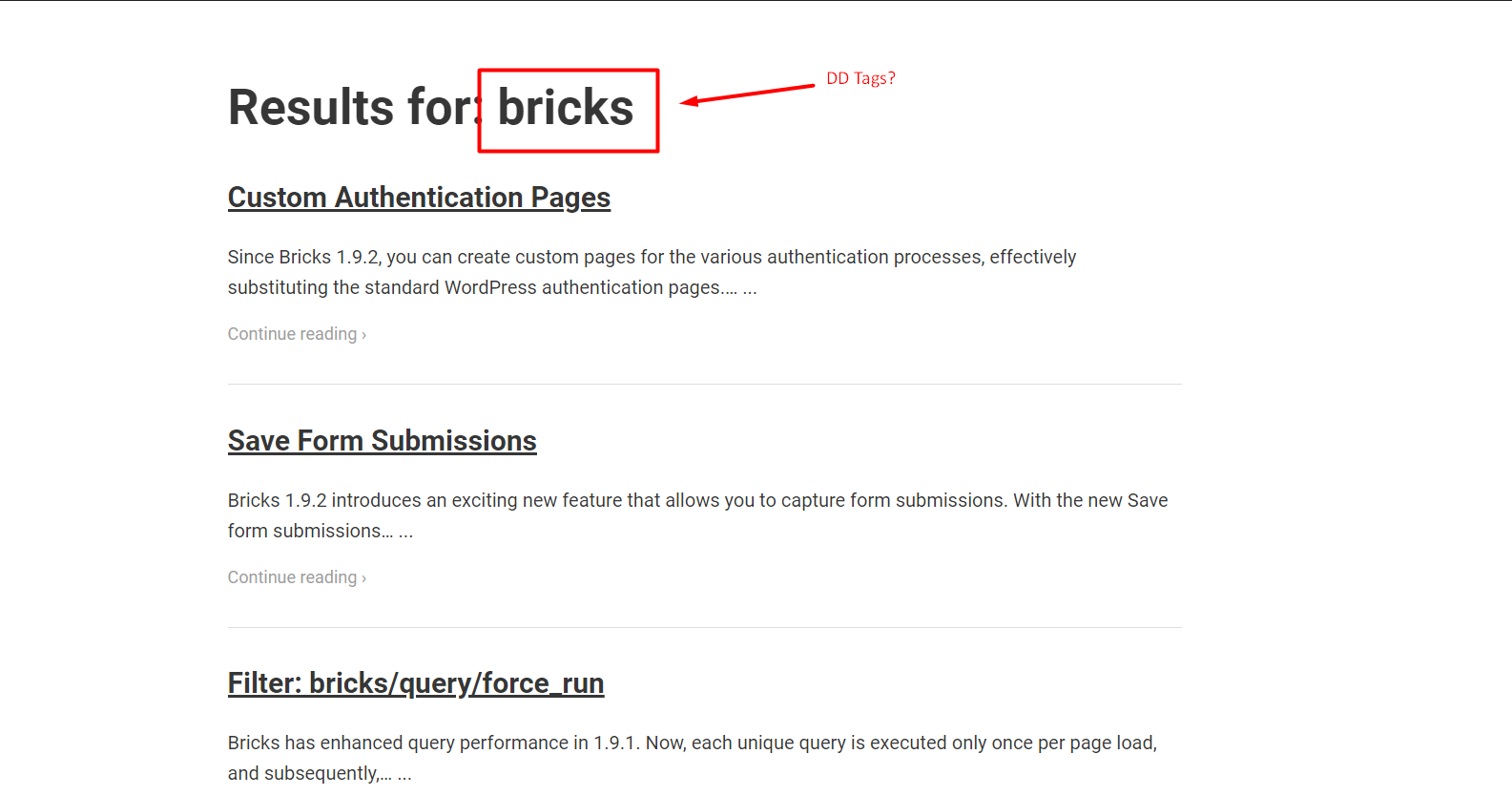Click the search term "bricks" in the heading
The width and height of the screenshot is (1512, 796).
click(566, 107)
